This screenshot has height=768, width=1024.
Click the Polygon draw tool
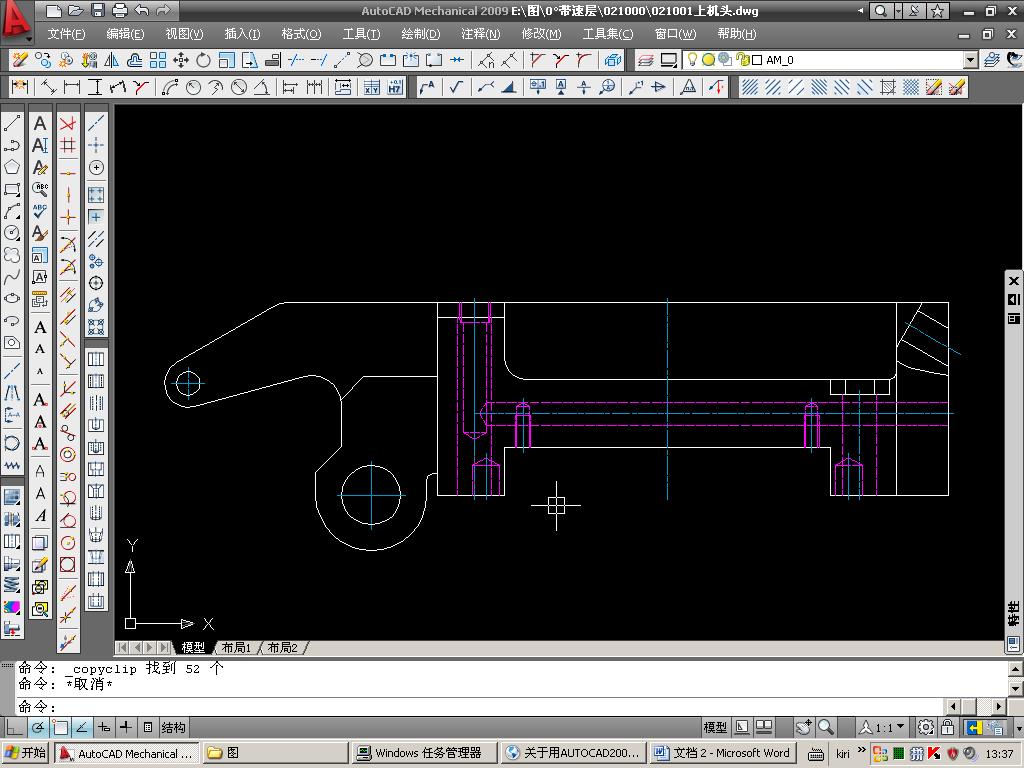tap(12, 167)
